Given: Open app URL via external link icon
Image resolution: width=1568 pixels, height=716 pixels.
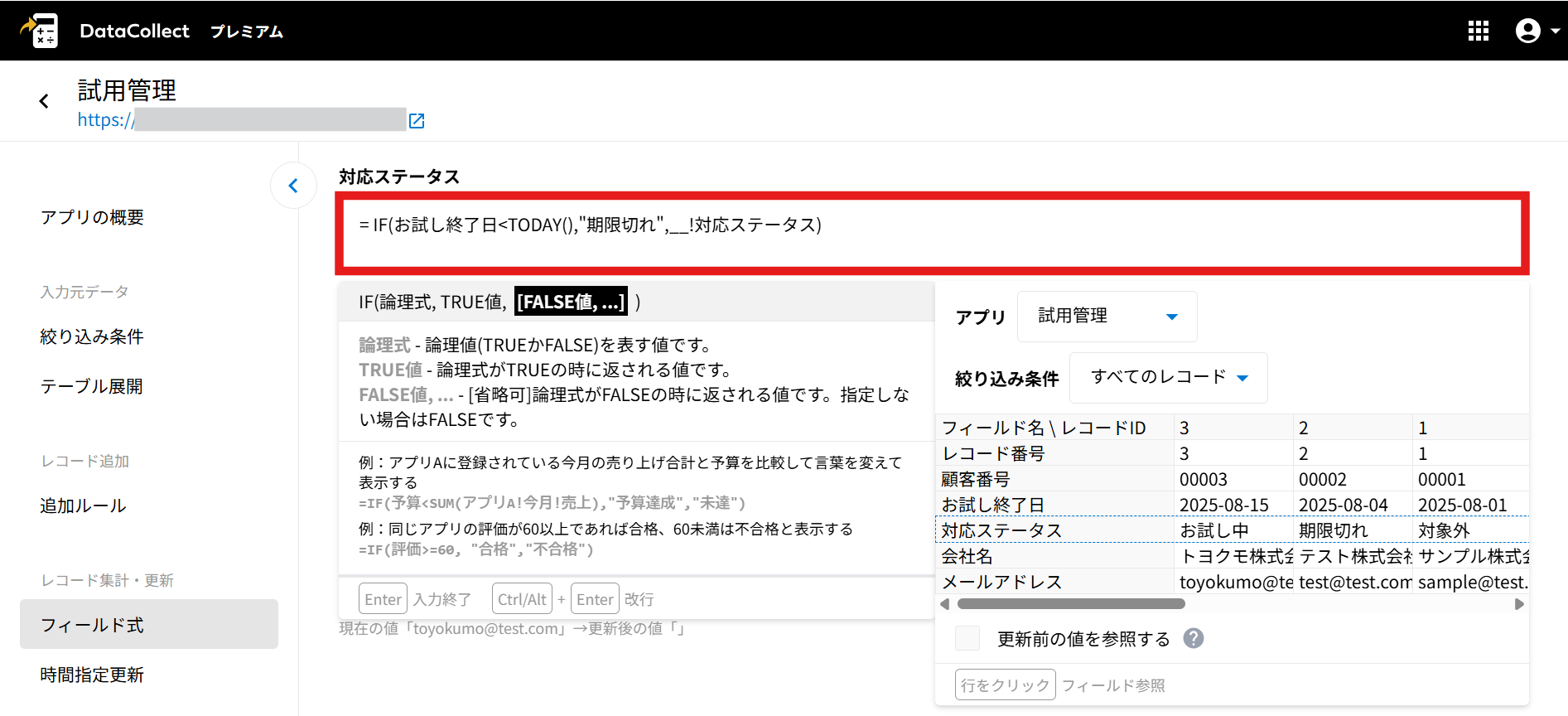Looking at the screenshot, I should tap(417, 121).
